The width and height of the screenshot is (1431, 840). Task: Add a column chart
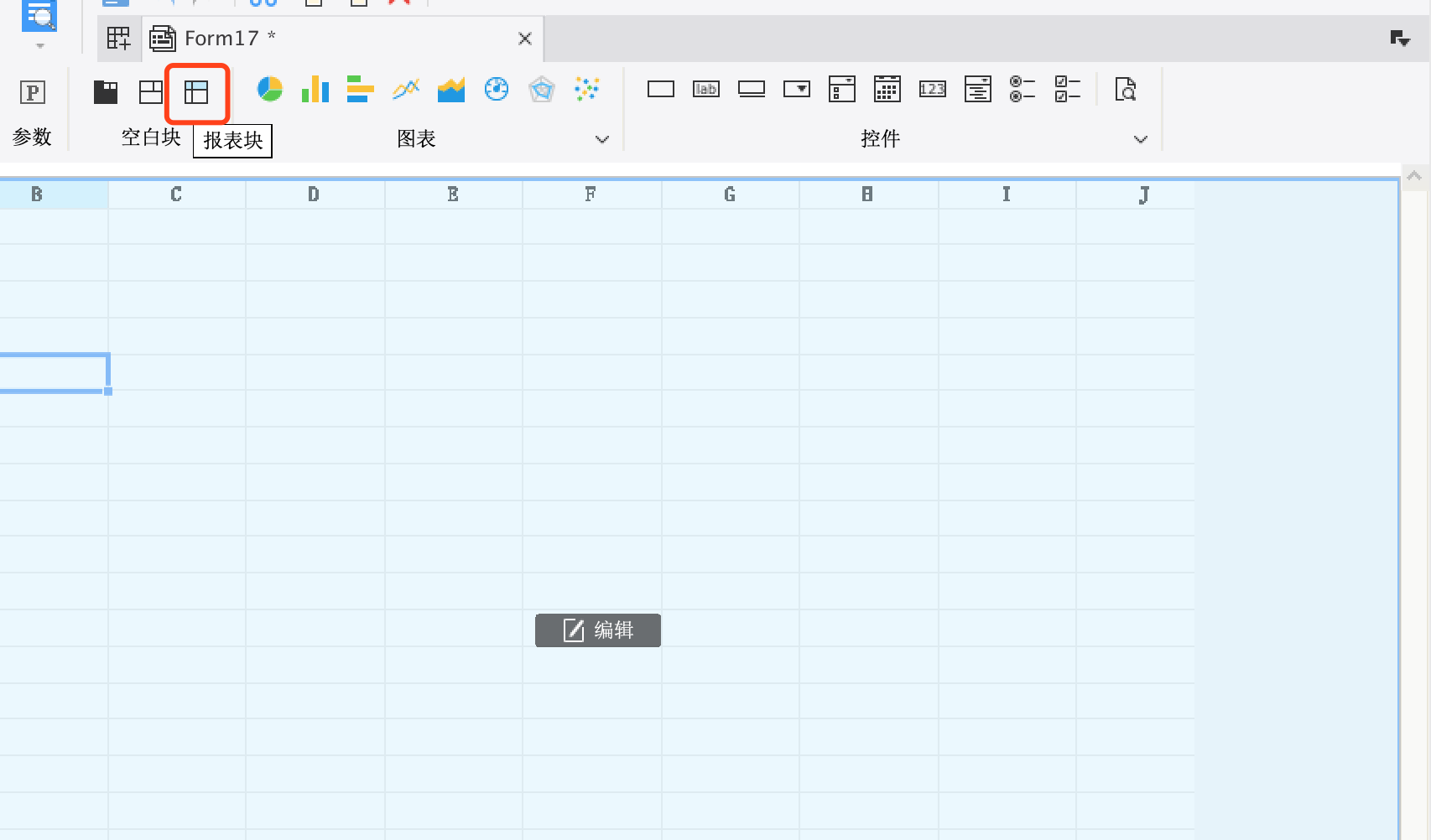pyautogui.click(x=315, y=89)
